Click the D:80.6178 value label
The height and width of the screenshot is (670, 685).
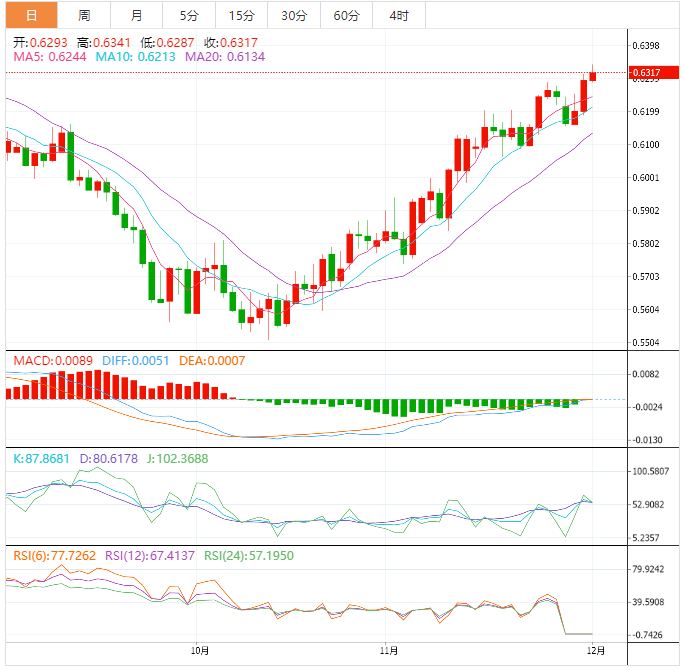coord(108,459)
